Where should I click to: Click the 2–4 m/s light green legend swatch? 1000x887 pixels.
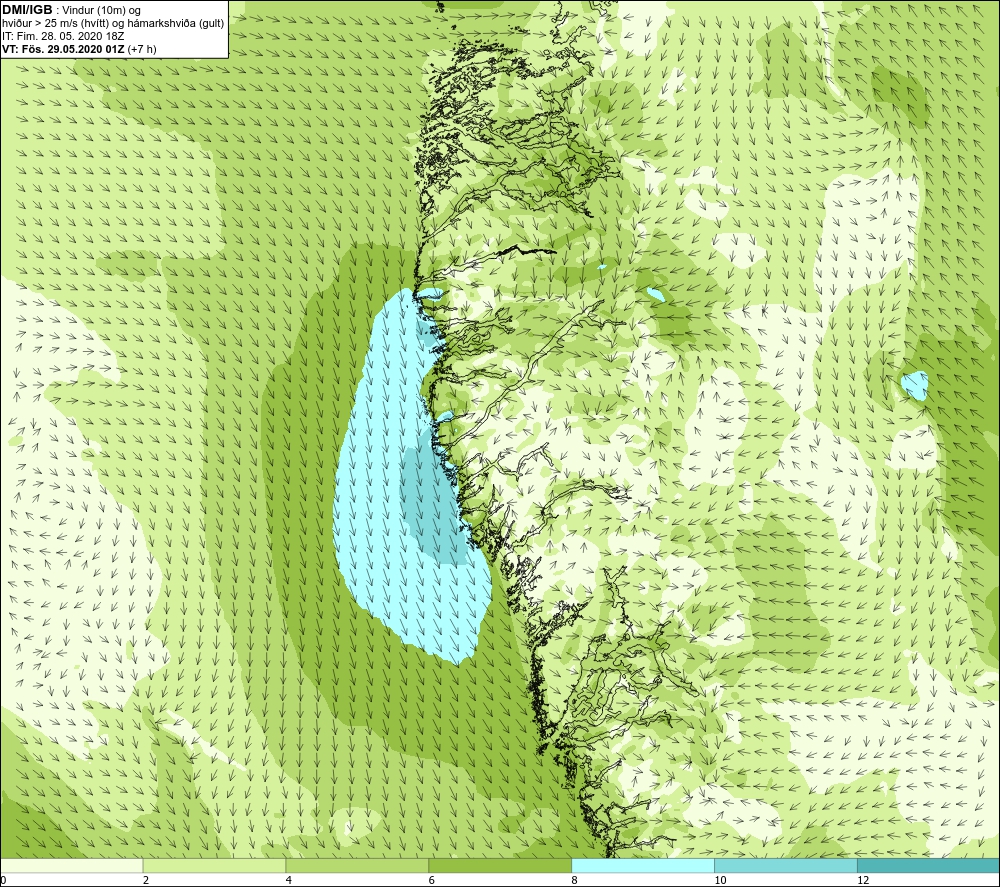tap(214, 865)
